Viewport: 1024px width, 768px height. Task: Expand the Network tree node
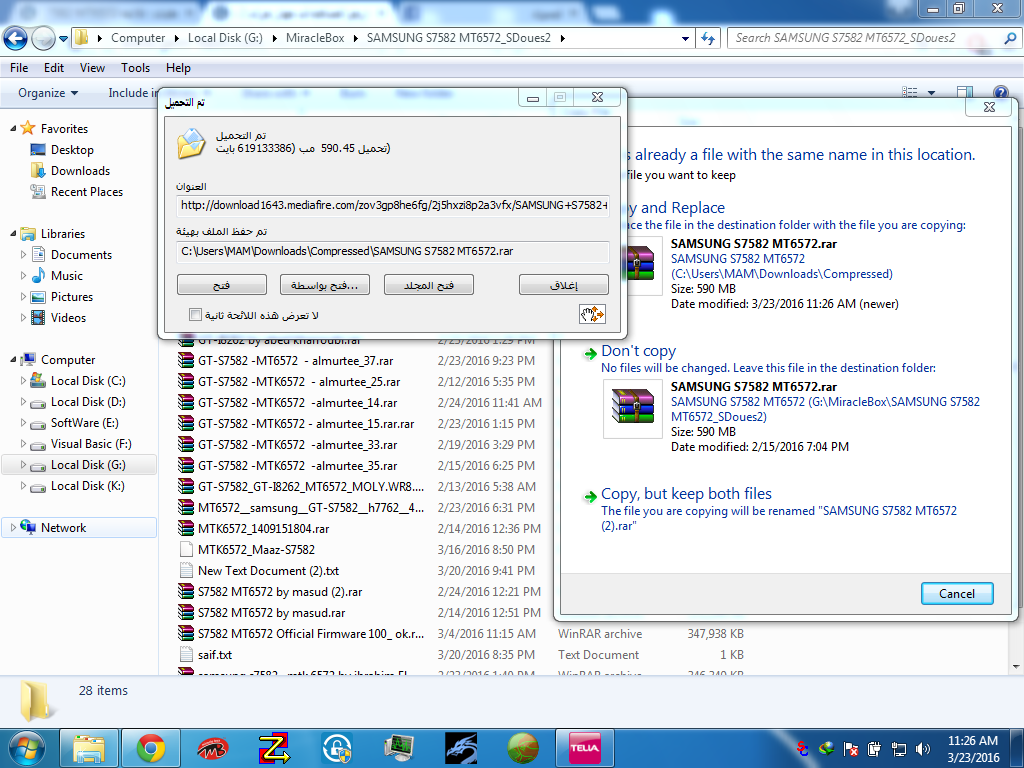tap(13, 527)
